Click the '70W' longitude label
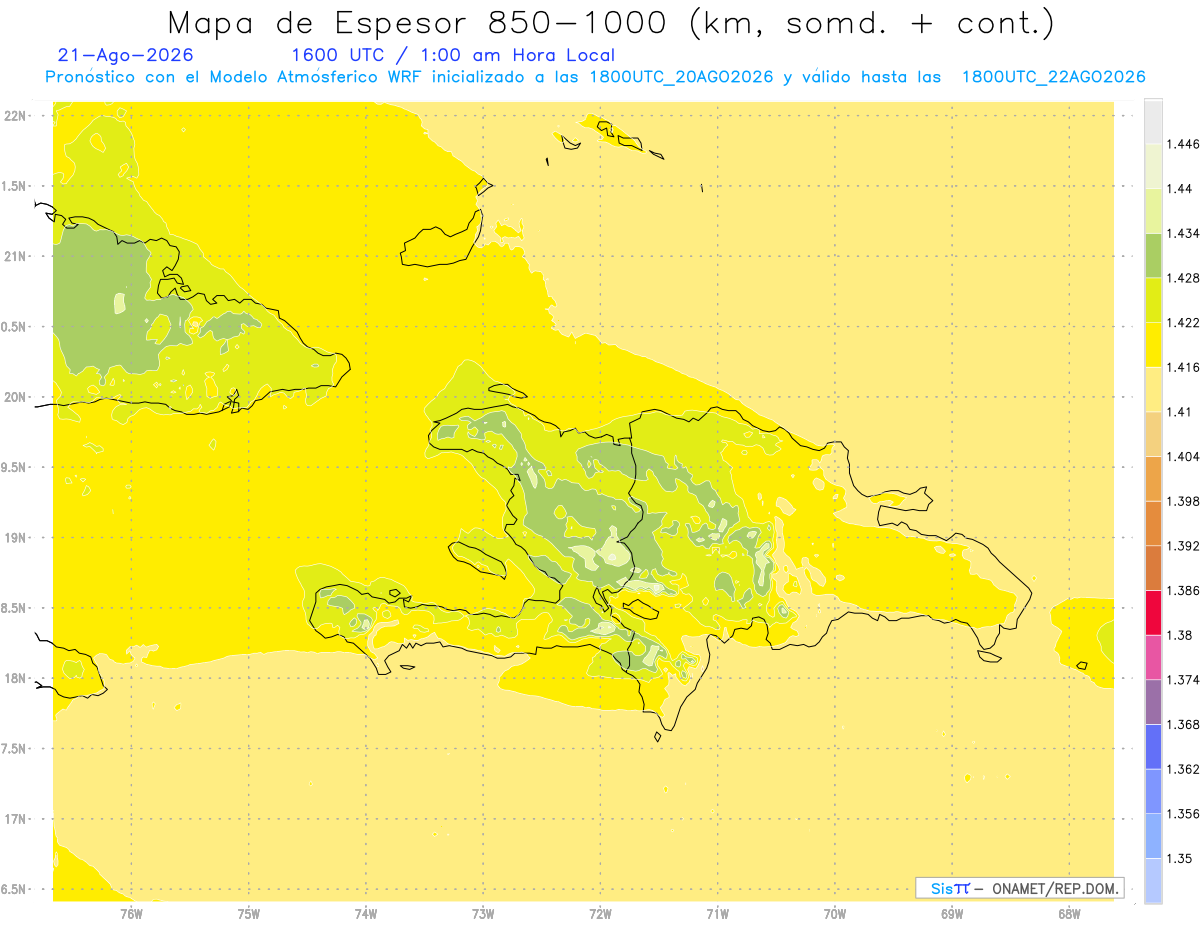This screenshot has height=927, width=1200. pyautogui.click(x=835, y=914)
